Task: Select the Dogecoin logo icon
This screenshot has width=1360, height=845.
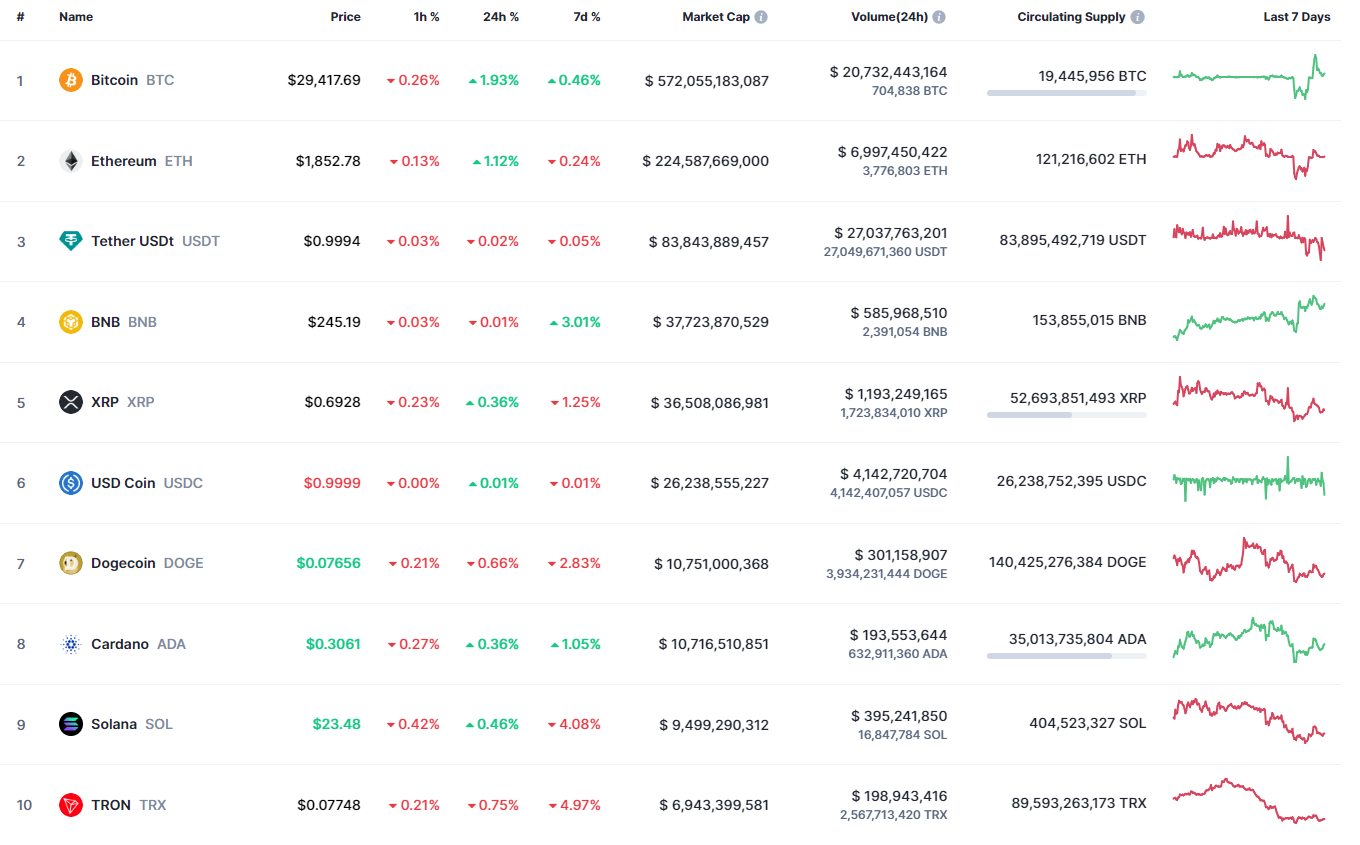Action: pos(70,563)
